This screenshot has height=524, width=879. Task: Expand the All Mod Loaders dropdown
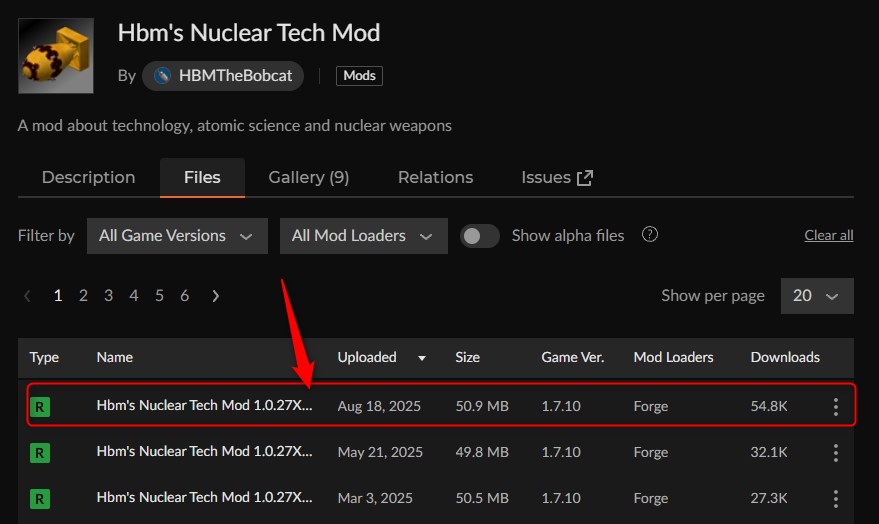click(x=364, y=236)
